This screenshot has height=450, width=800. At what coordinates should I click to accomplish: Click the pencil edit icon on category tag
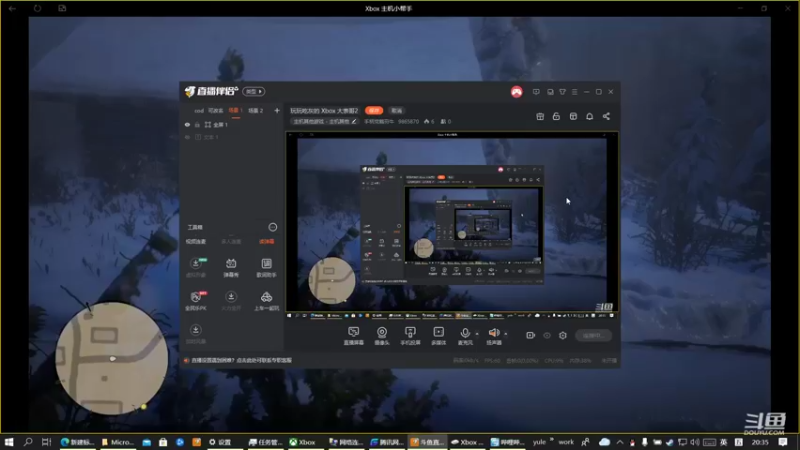354,121
